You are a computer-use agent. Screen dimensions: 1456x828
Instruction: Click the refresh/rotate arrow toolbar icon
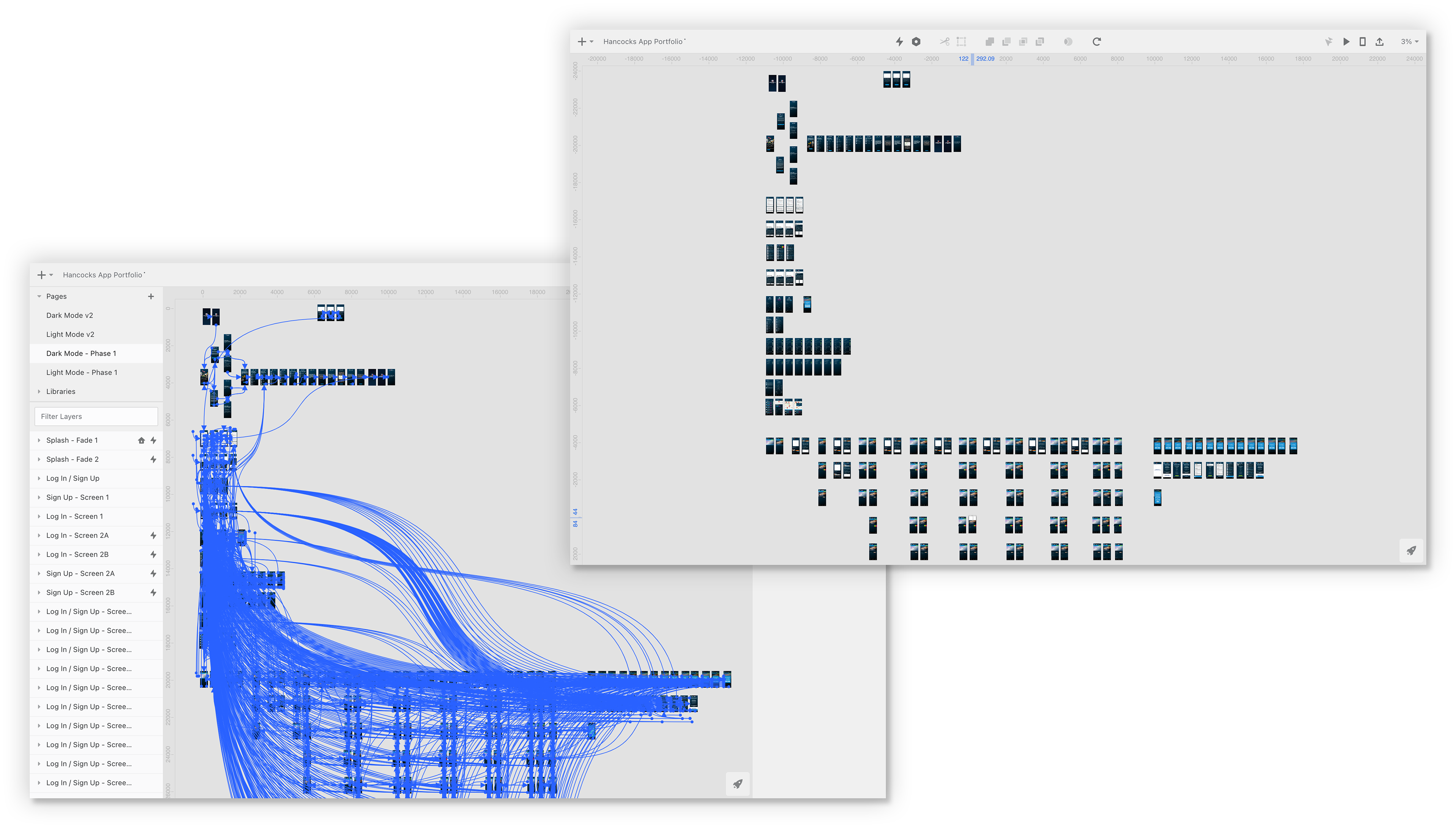(1097, 41)
